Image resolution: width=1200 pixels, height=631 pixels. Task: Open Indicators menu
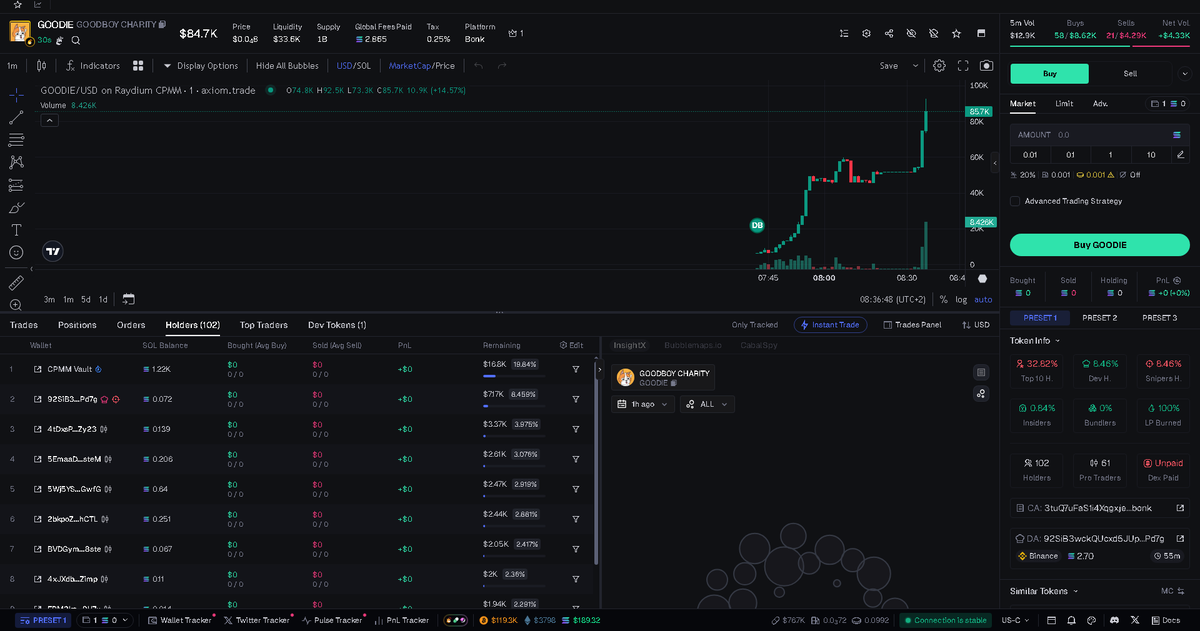click(93, 66)
